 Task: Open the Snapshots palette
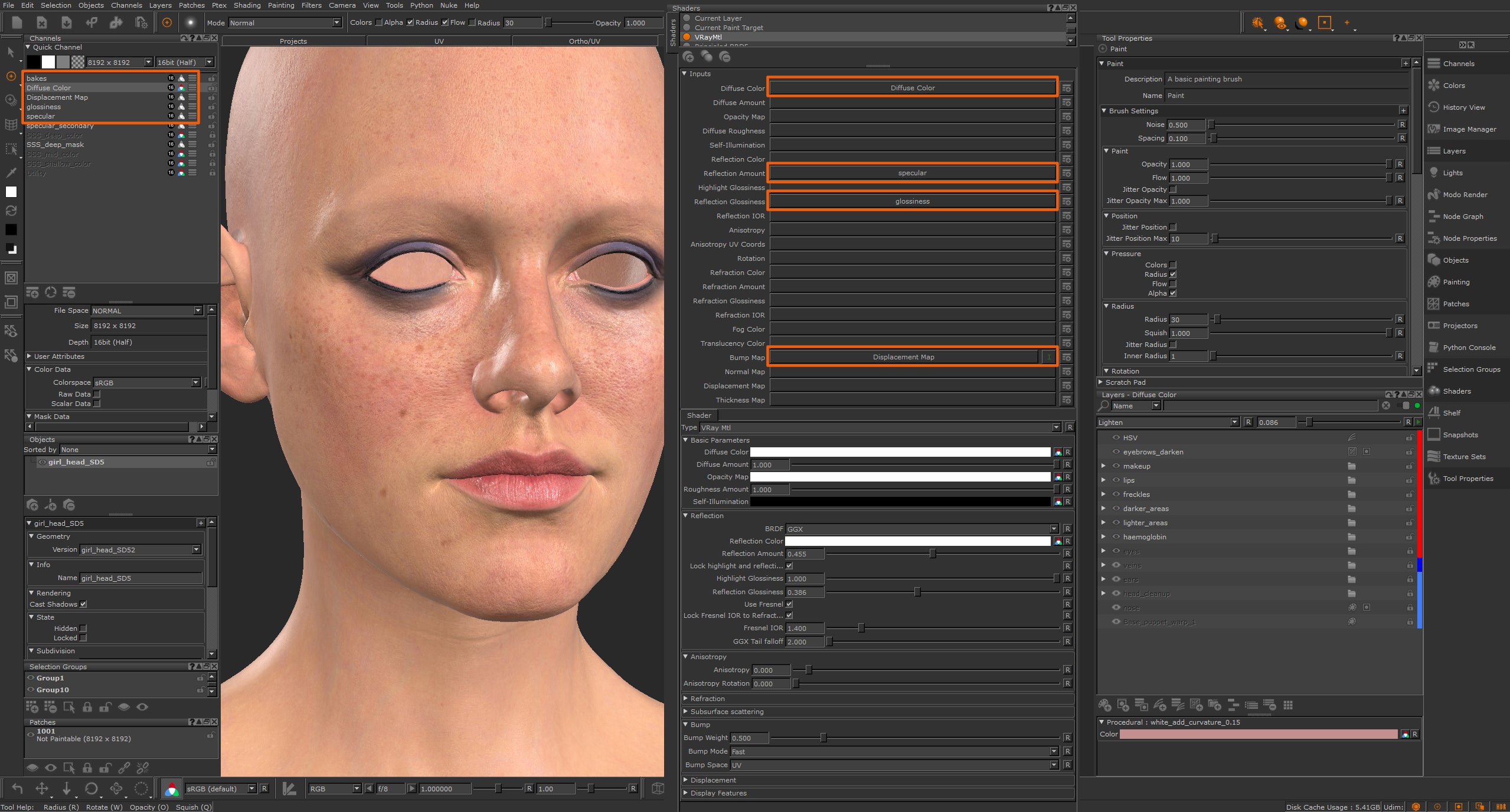1460,435
